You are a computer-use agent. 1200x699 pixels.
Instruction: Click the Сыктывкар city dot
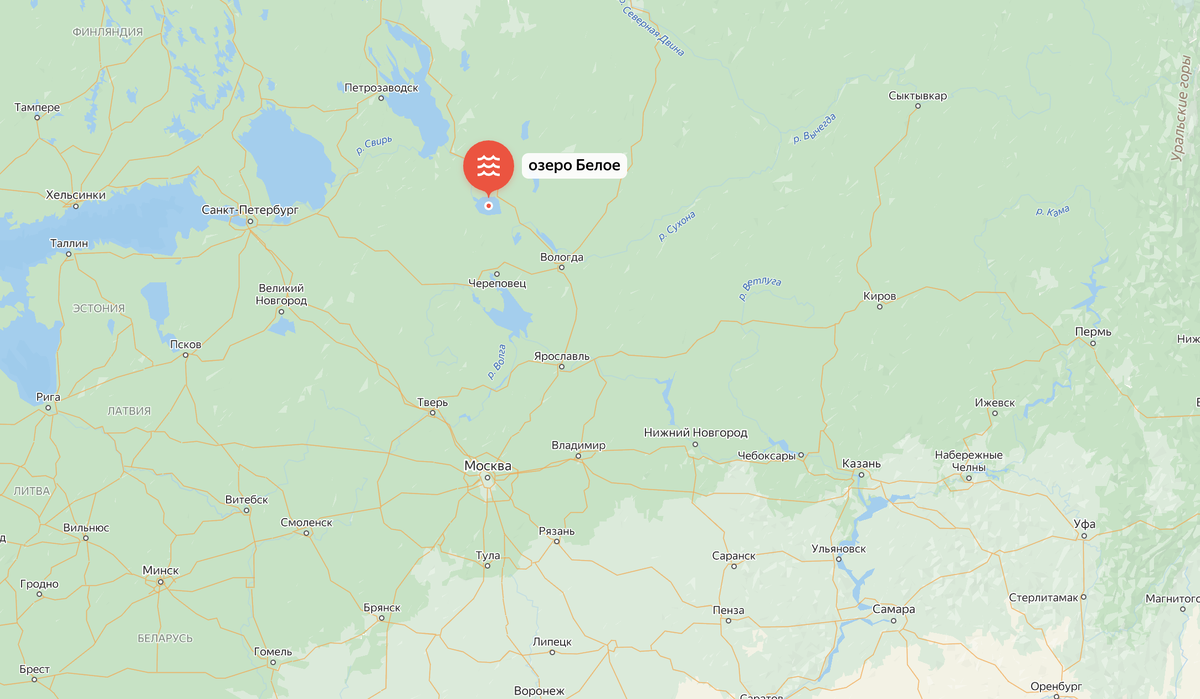(x=918, y=108)
